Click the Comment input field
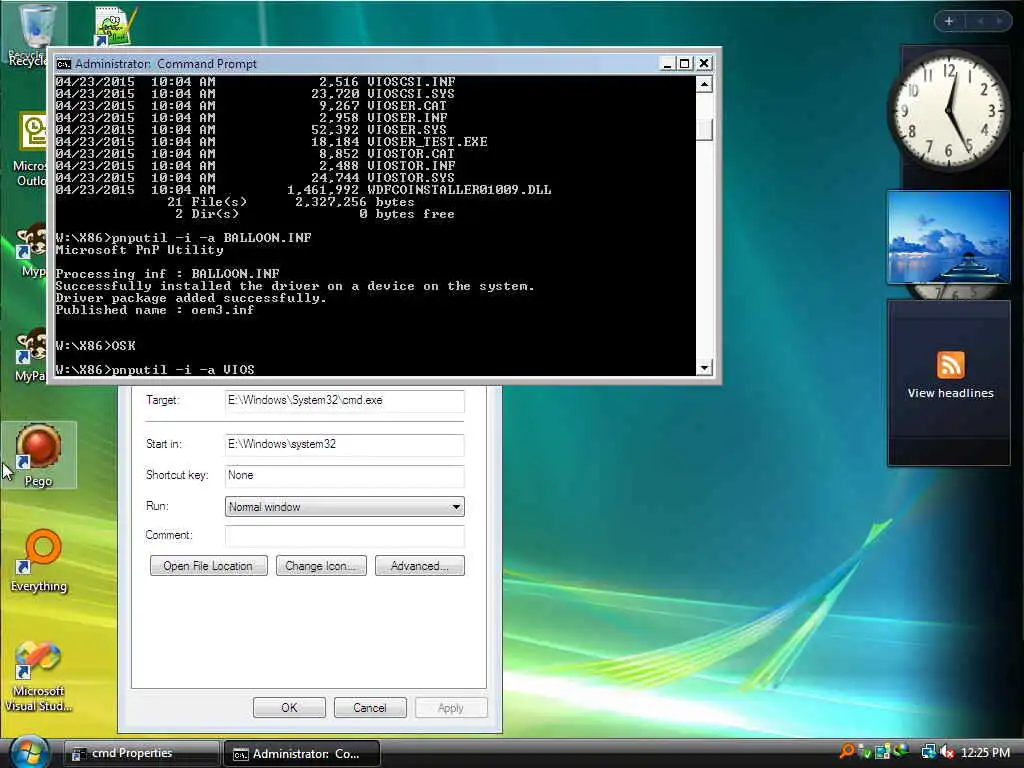The width and height of the screenshot is (1024, 768). tap(344, 536)
